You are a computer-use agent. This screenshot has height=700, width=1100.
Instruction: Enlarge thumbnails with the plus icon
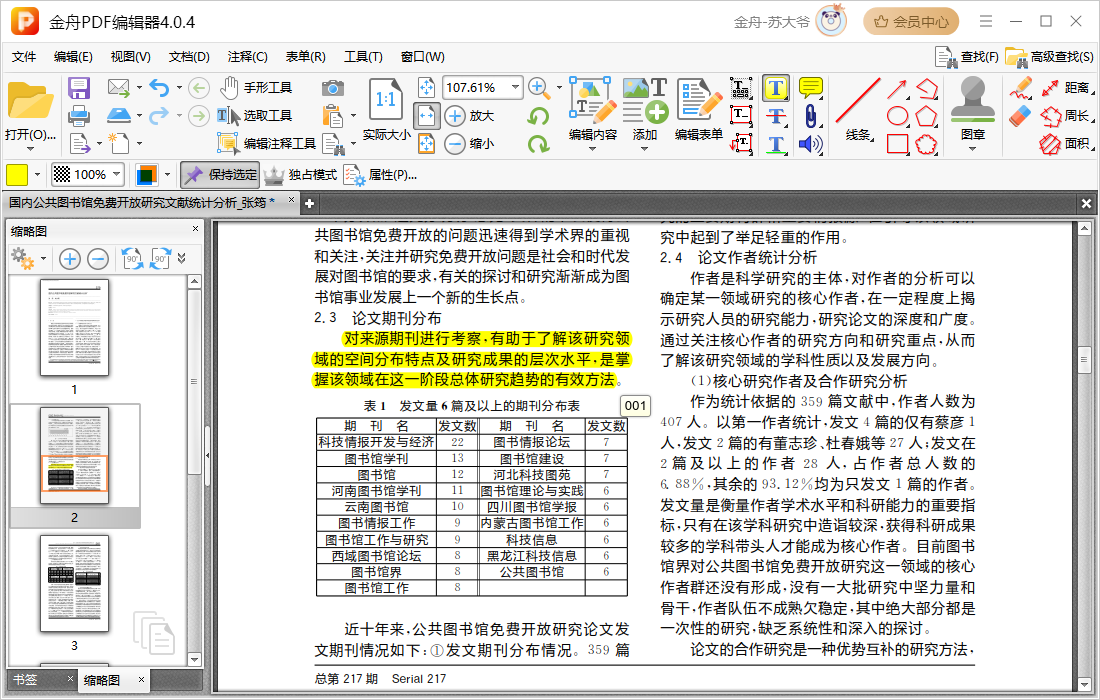(x=69, y=259)
